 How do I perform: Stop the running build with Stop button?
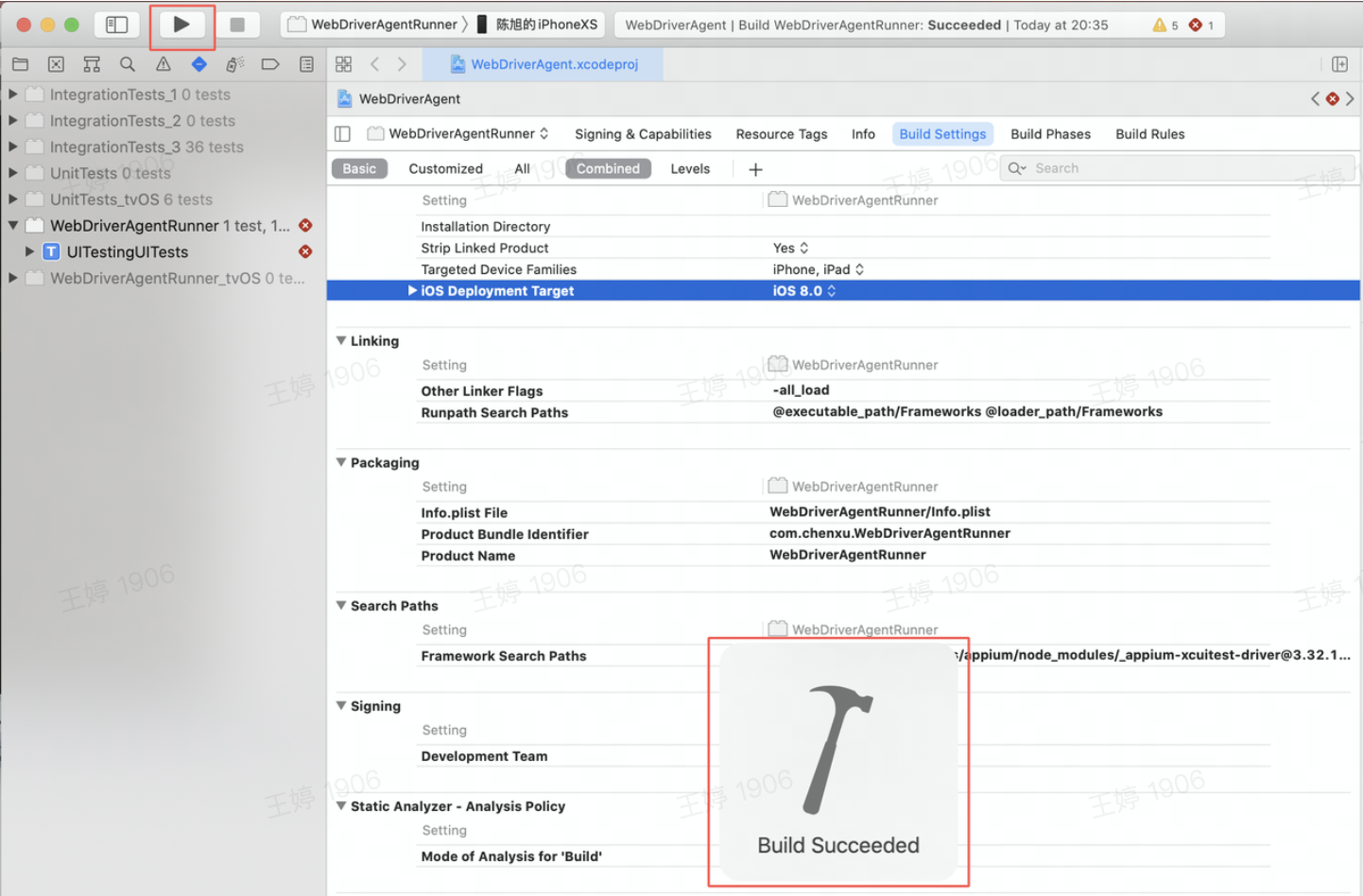pos(237,25)
